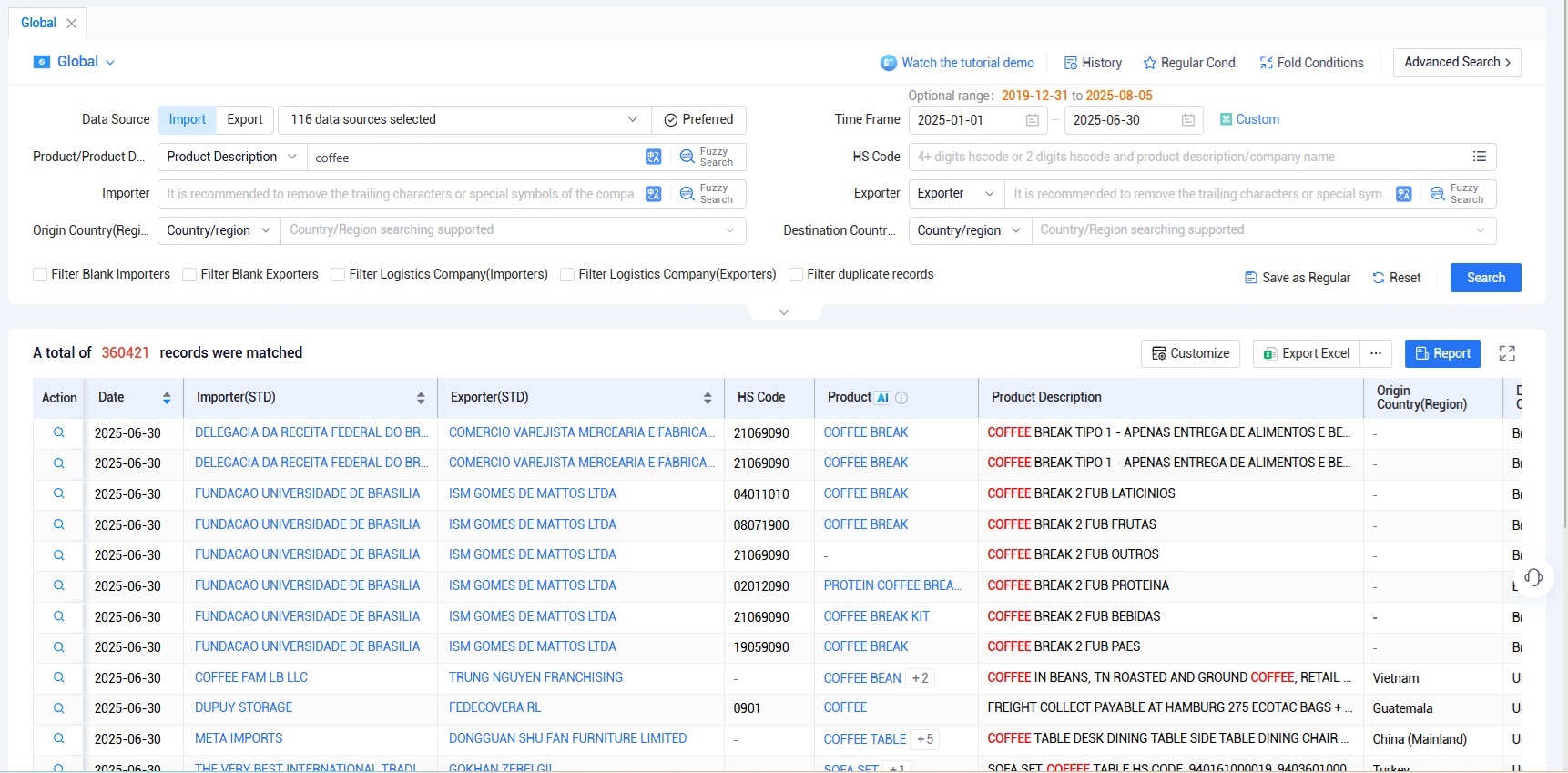This screenshot has height=773, width=1568.
Task: Open the more options ellipsis button
Action: (1376, 353)
